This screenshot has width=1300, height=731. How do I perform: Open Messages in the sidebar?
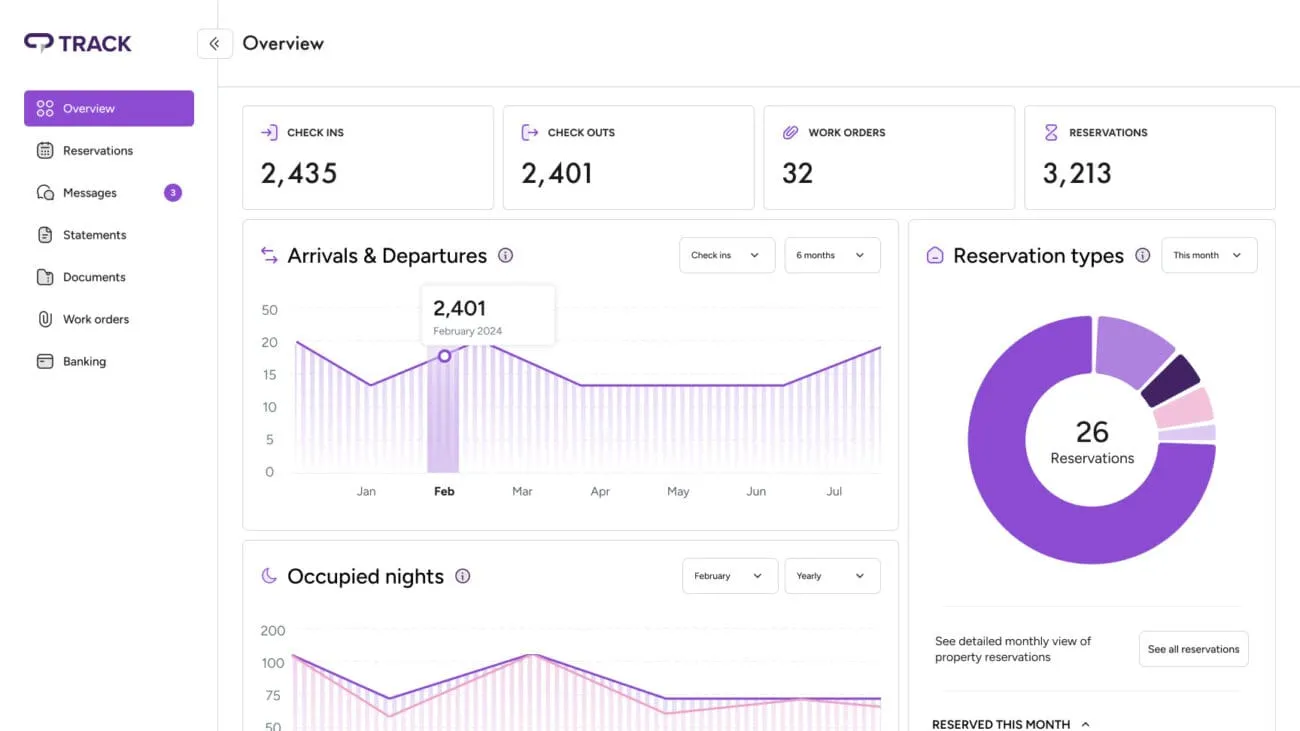89,193
